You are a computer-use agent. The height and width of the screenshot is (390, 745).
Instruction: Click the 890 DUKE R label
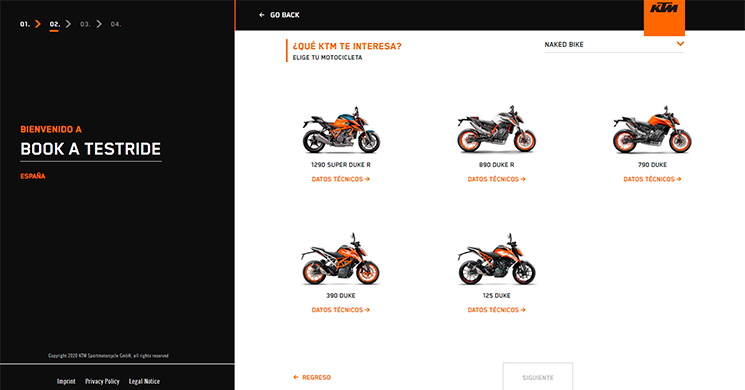click(x=497, y=165)
